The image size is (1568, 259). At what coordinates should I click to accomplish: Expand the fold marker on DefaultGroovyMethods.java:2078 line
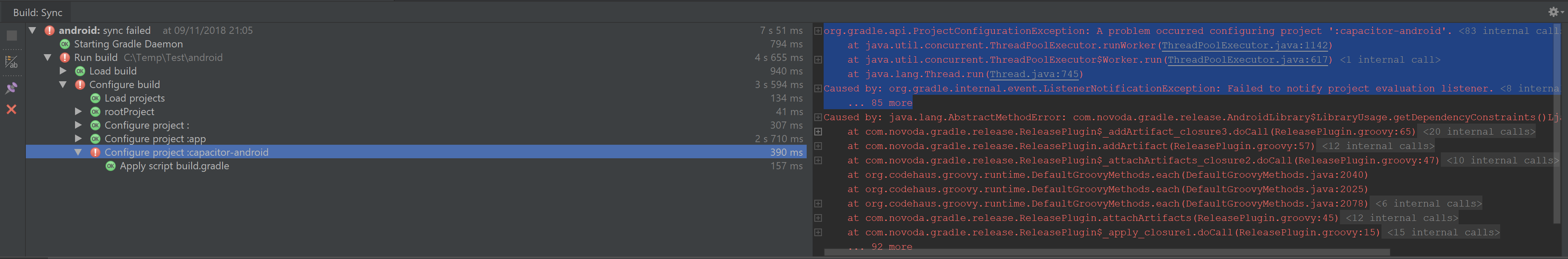pyautogui.click(x=818, y=204)
